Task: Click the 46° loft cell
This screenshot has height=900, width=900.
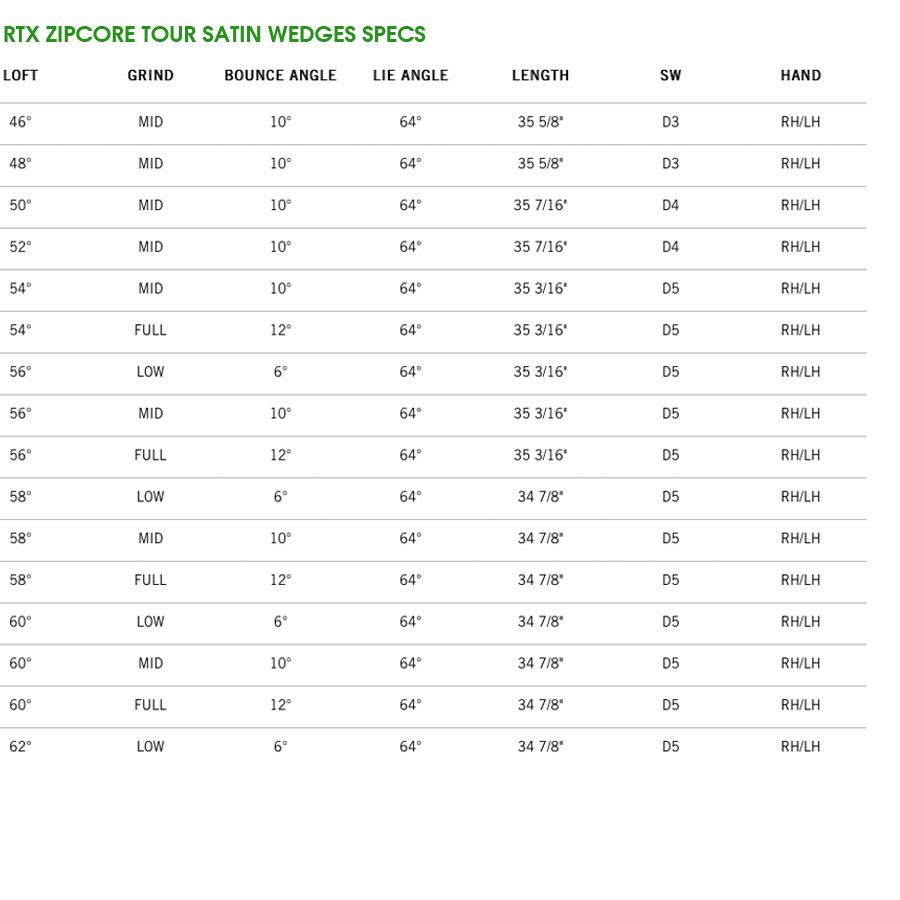Action: pos(20,122)
